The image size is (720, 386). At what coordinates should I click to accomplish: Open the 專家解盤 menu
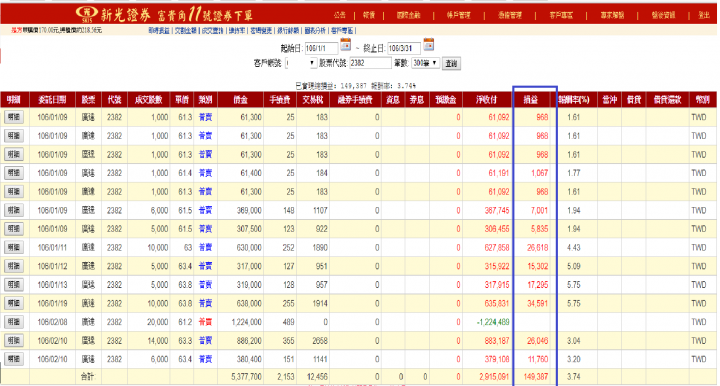pos(612,15)
